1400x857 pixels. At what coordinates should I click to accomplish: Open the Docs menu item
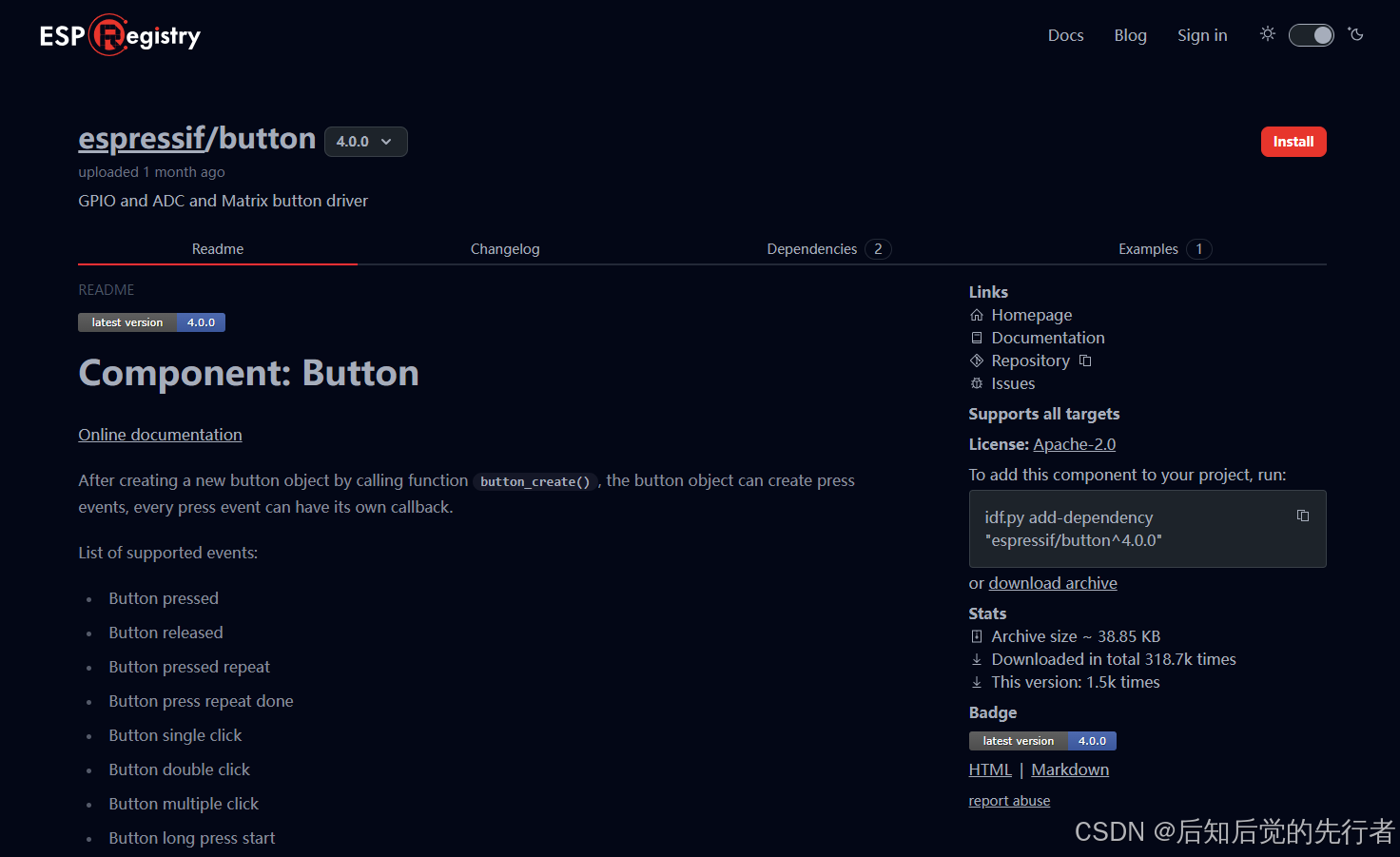click(x=1065, y=35)
